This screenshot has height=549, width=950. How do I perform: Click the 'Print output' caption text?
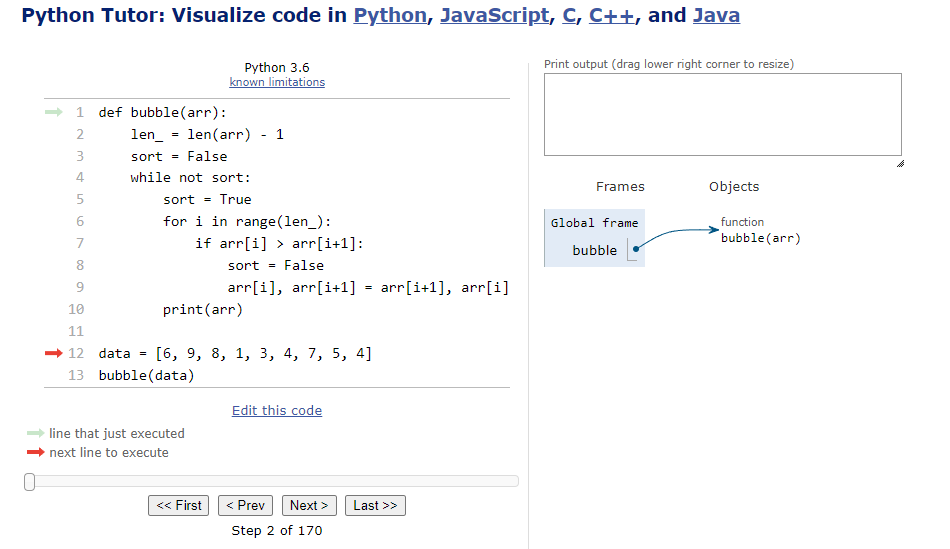669,64
